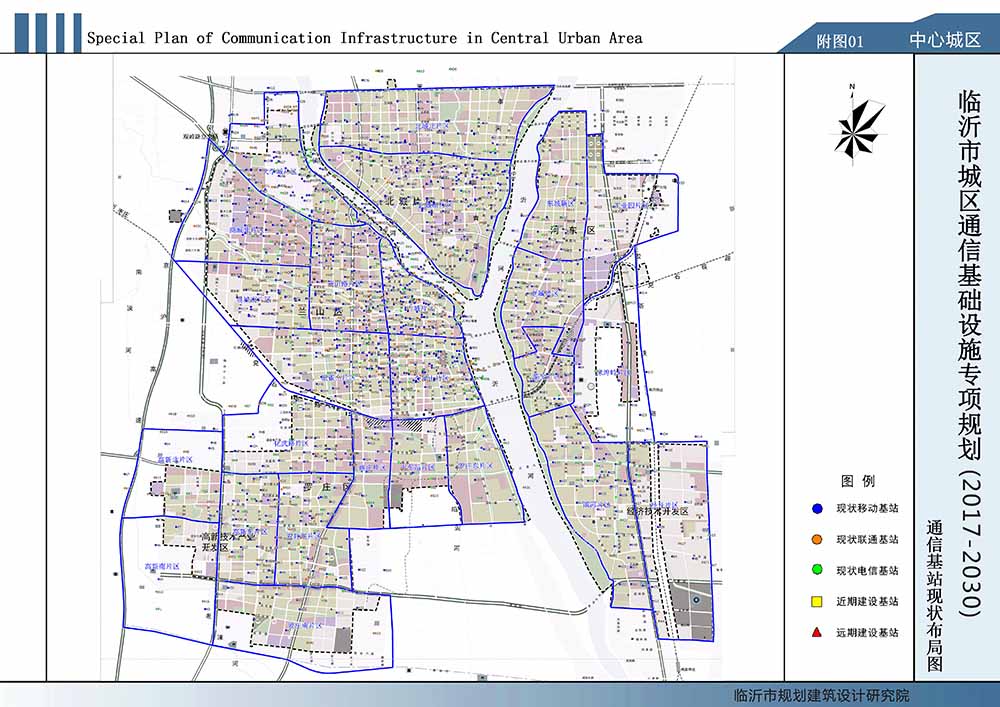This screenshot has width=1000, height=707.
Task: Click the 近期建设基站 legend text
Action: pos(867,601)
